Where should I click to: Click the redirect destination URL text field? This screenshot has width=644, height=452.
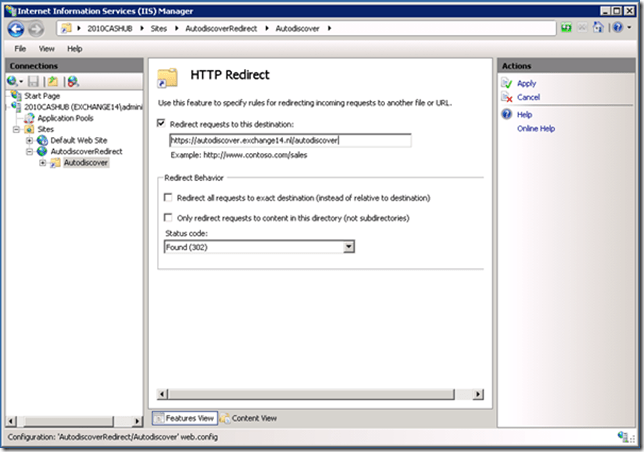tap(290, 140)
